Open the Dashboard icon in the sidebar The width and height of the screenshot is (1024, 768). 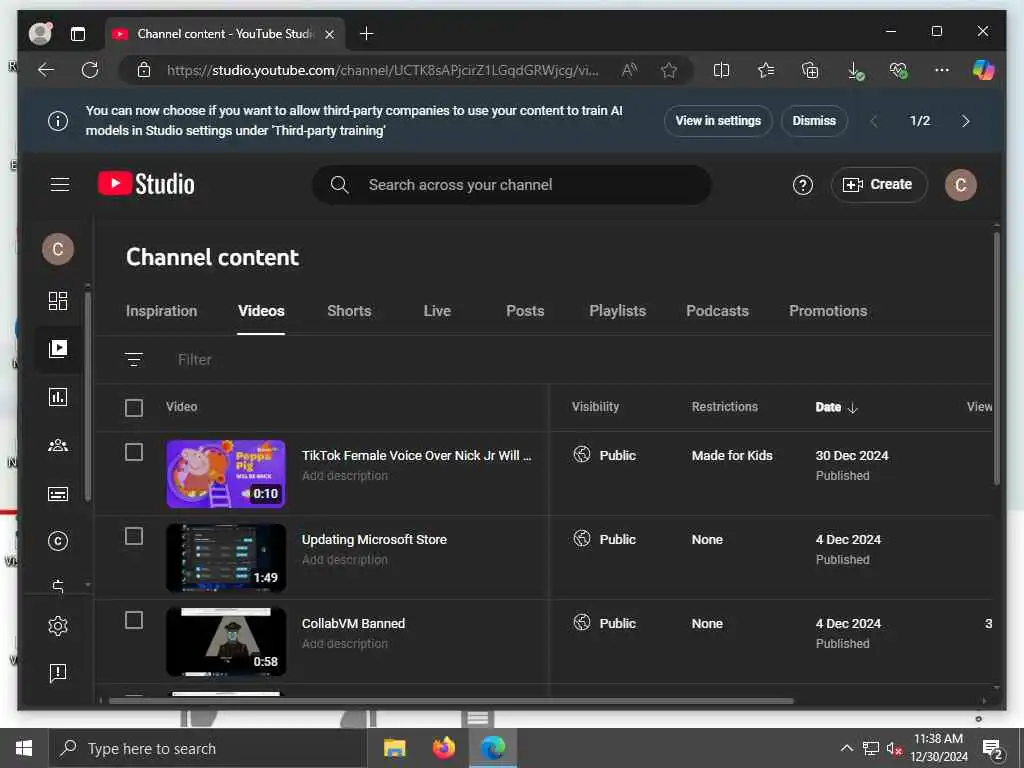pyautogui.click(x=58, y=300)
